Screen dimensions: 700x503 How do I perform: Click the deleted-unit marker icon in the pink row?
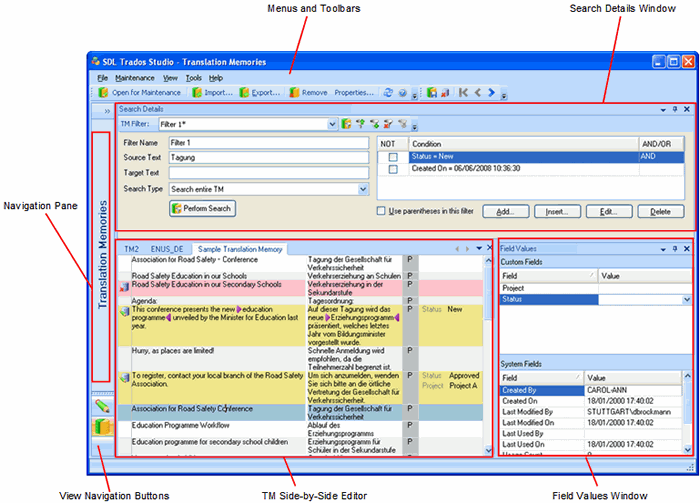pyautogui.click(x=124, y=287)
